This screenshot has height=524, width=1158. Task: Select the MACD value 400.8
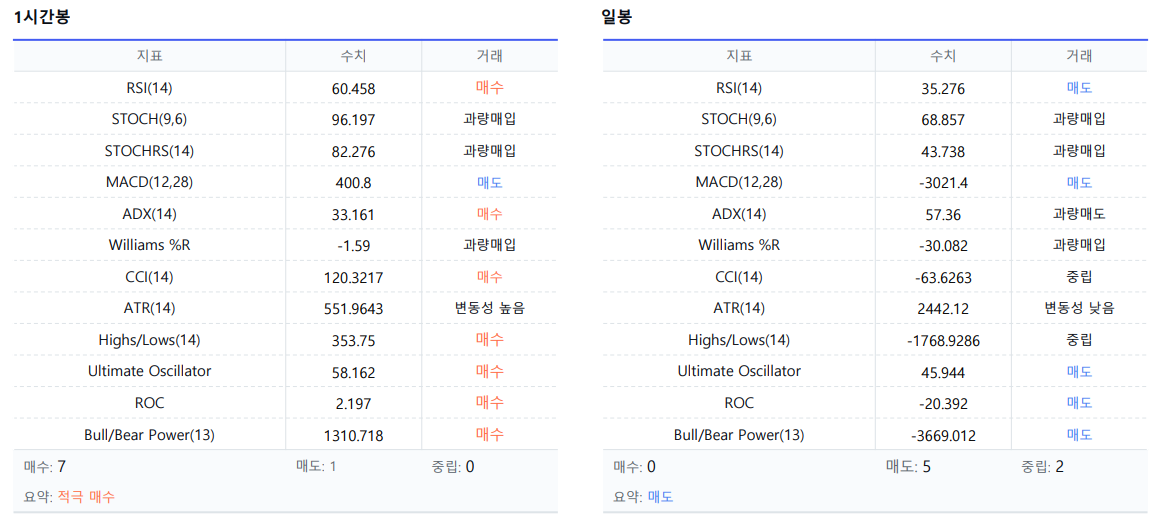354,184
